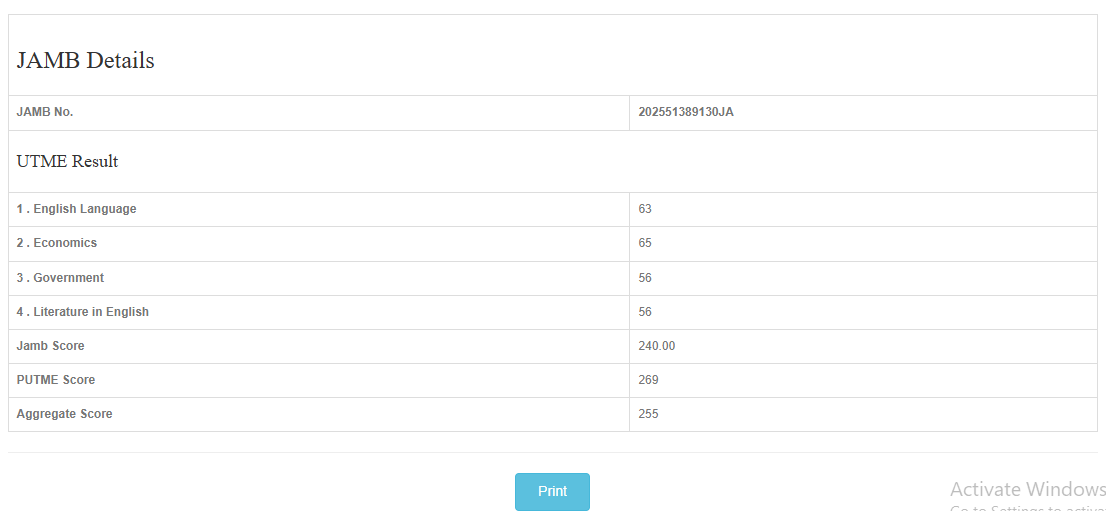The width and height of the screenshot is (1106, 511).
Task: Click the Literature in English score 56
Action: [x=645, y=312]
